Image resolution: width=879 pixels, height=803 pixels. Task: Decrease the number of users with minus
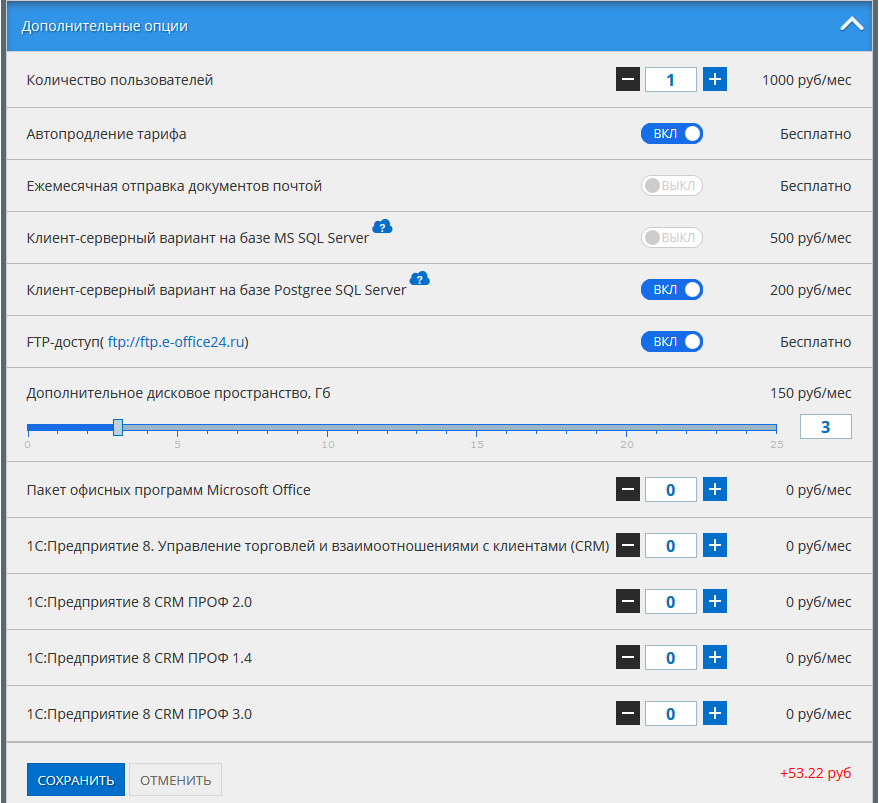(x=627, y=80)
